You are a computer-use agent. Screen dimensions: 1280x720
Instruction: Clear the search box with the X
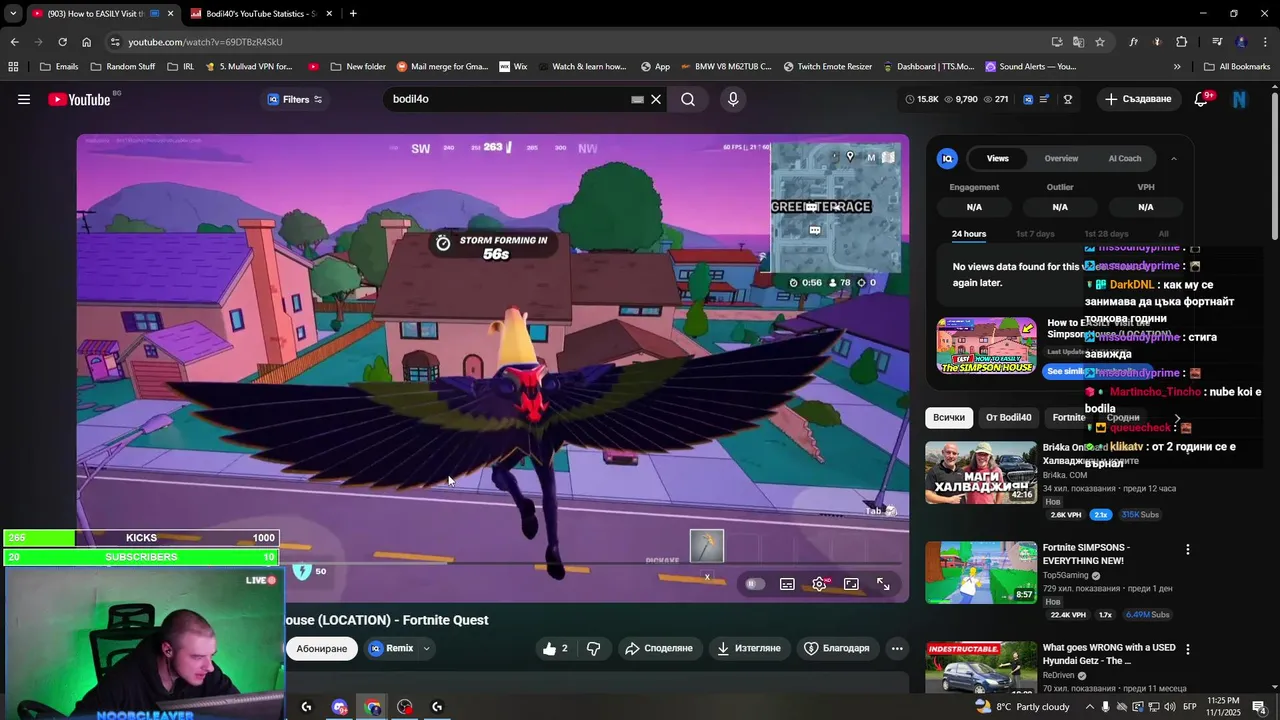[656, 99]
